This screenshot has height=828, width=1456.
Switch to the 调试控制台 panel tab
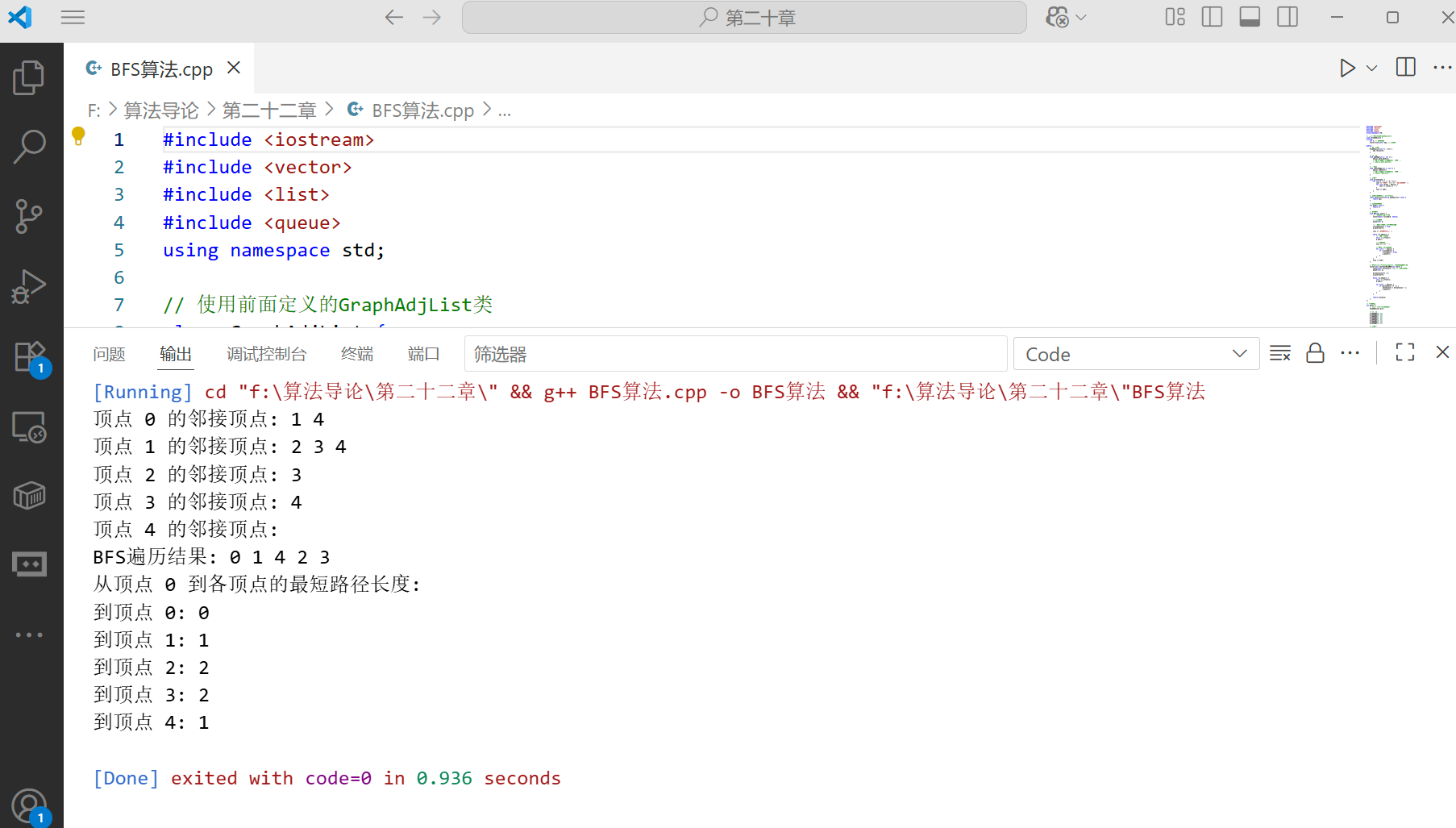pyautogui.click(x=266, y=354)
